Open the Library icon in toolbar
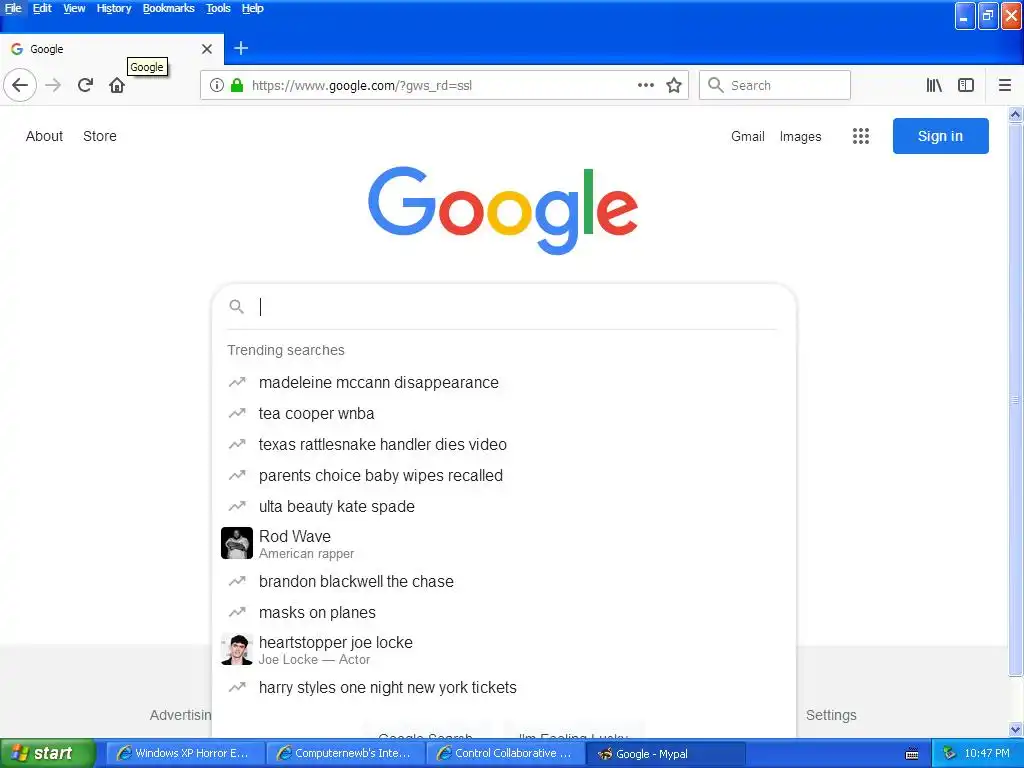 934,85
